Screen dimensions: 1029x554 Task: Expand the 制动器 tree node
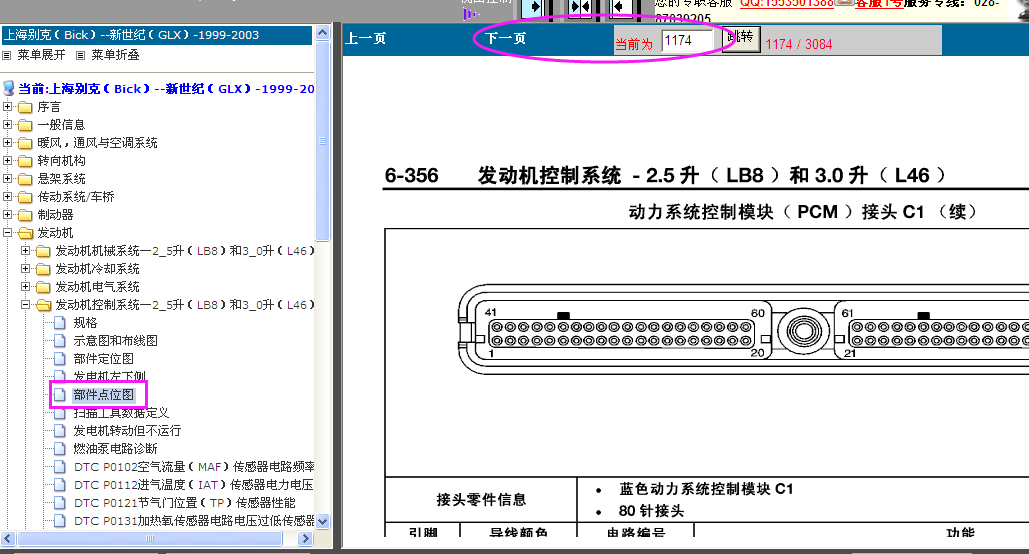pos(8,215)
